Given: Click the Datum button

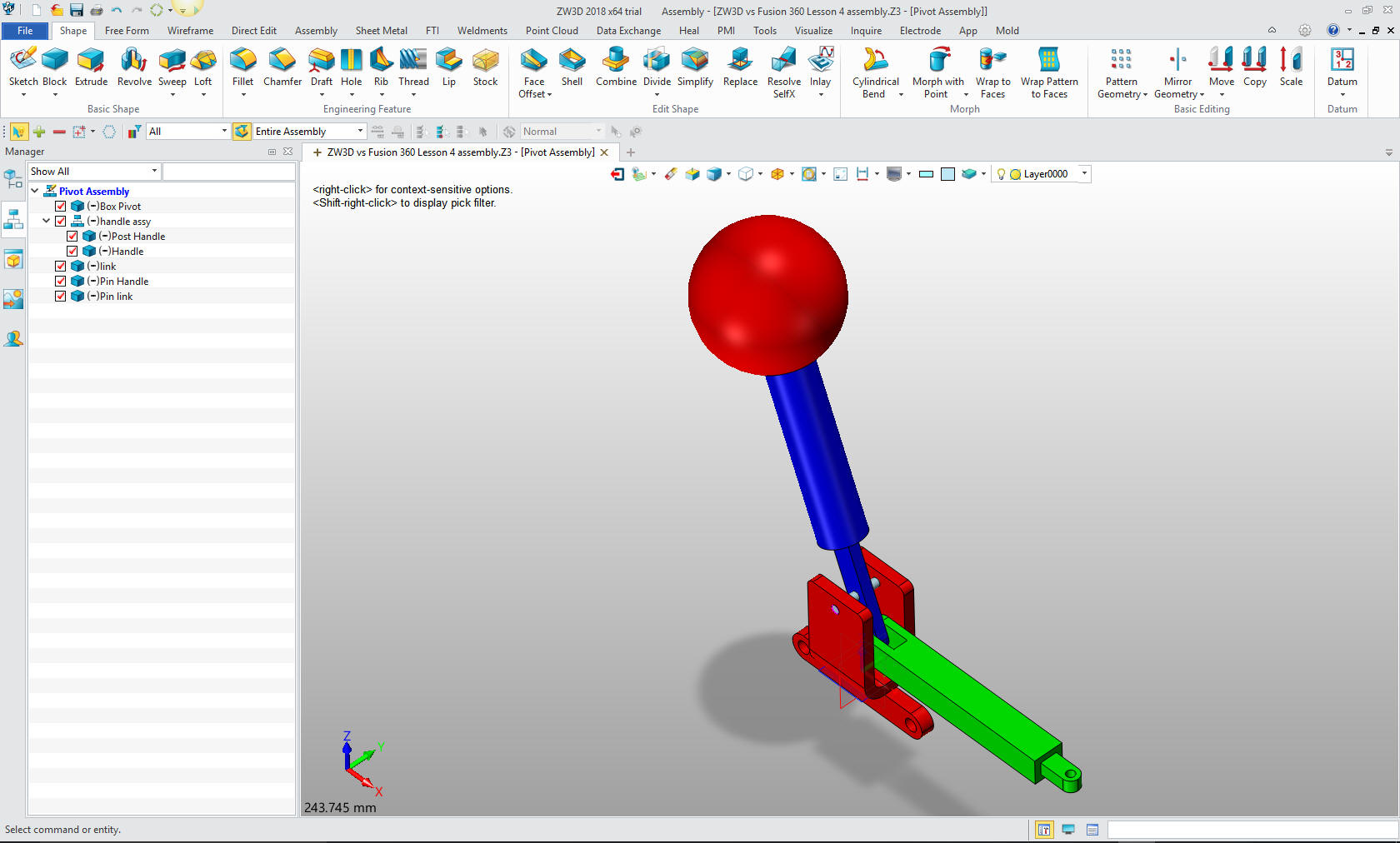Looking at the screenshot, I should tap(1342, 67).
